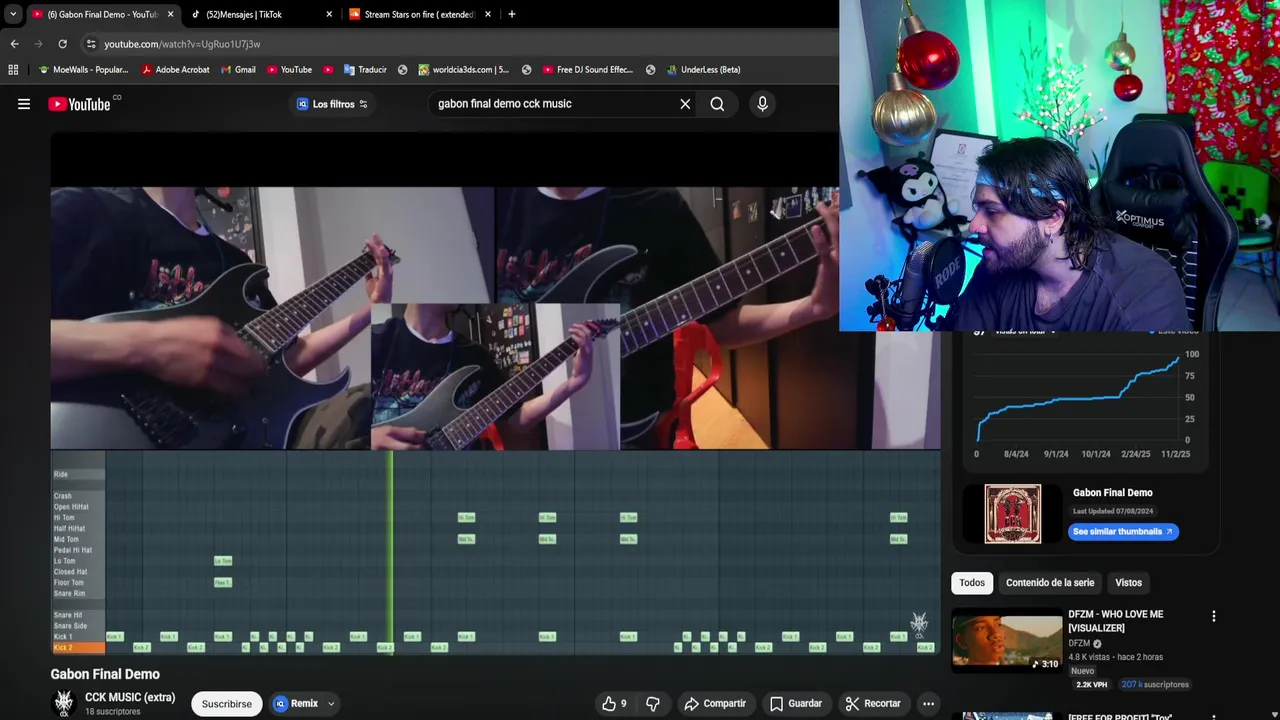Select the Vistos filter chip
The height and width of the screenshot is (720, 1280).
pyautogui.click(x=1128, y=583)
